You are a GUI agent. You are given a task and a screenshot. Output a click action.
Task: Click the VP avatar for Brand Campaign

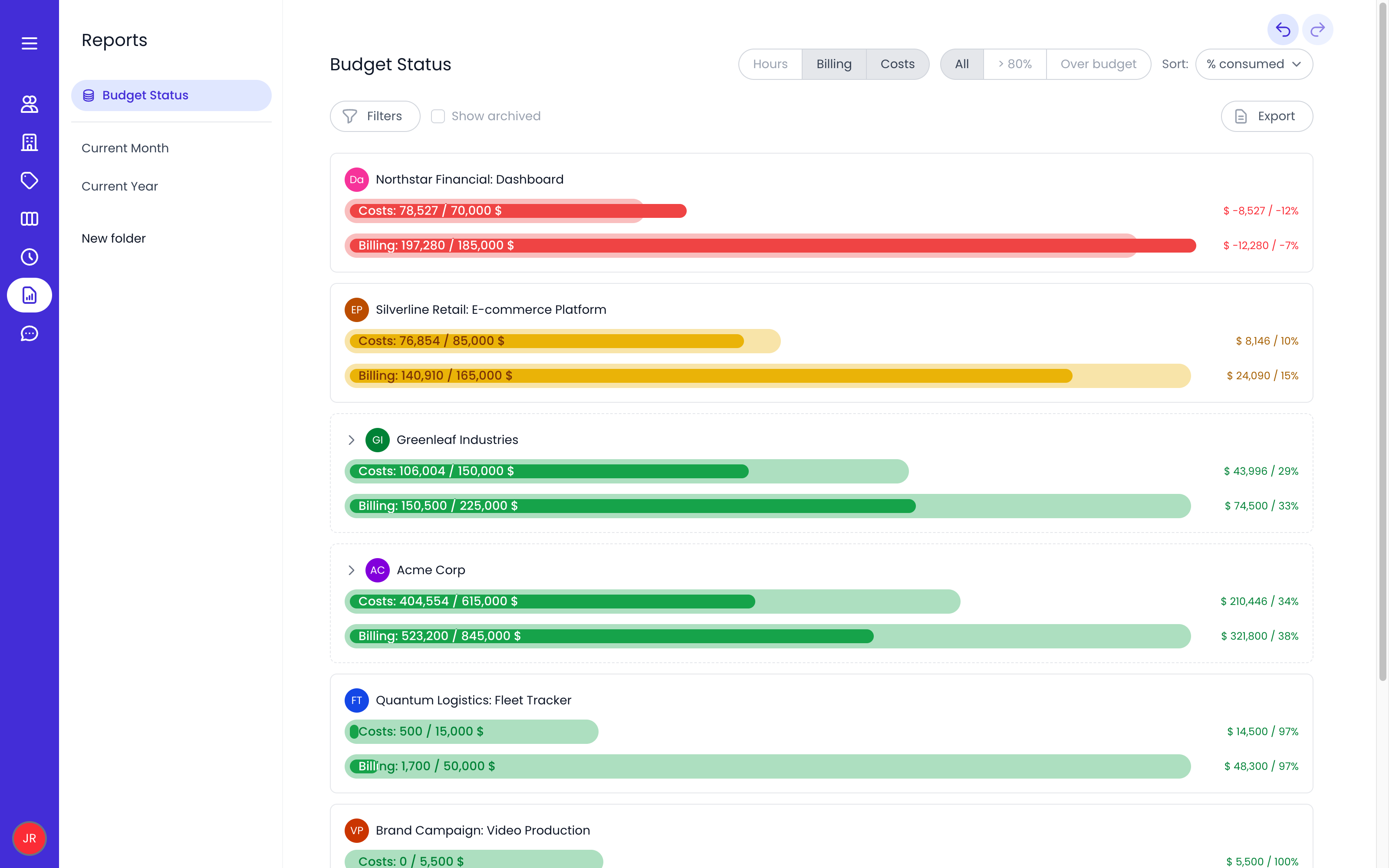(356, 831)
